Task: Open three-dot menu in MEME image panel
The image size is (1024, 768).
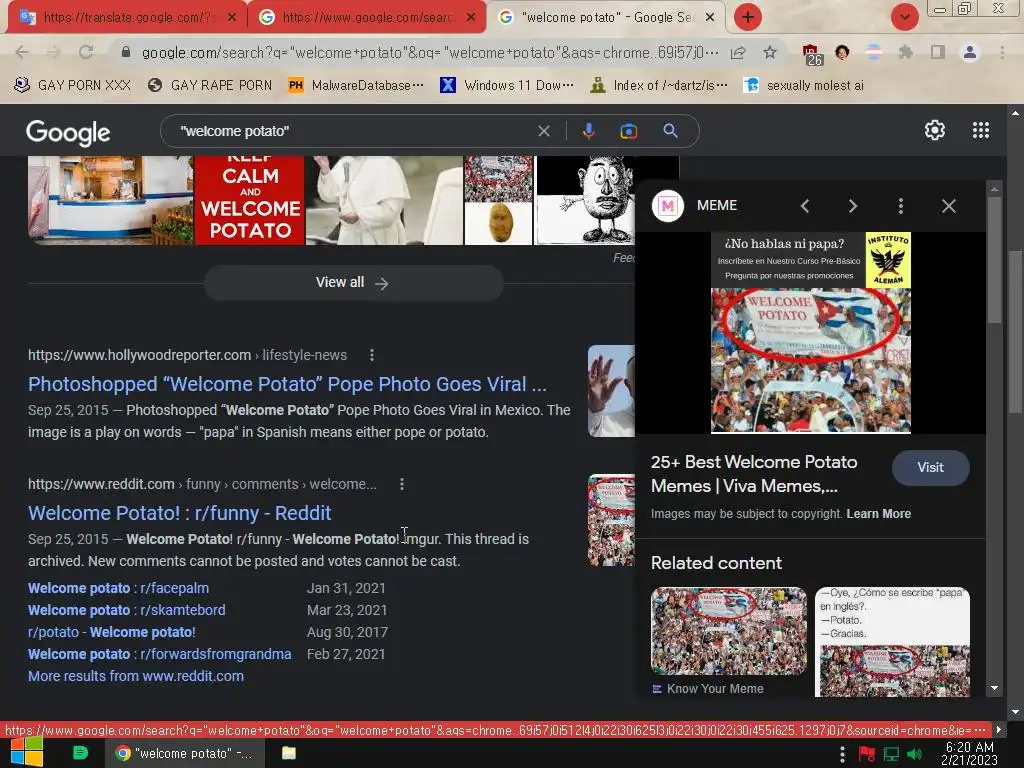Action: click(x=901, y=206)
